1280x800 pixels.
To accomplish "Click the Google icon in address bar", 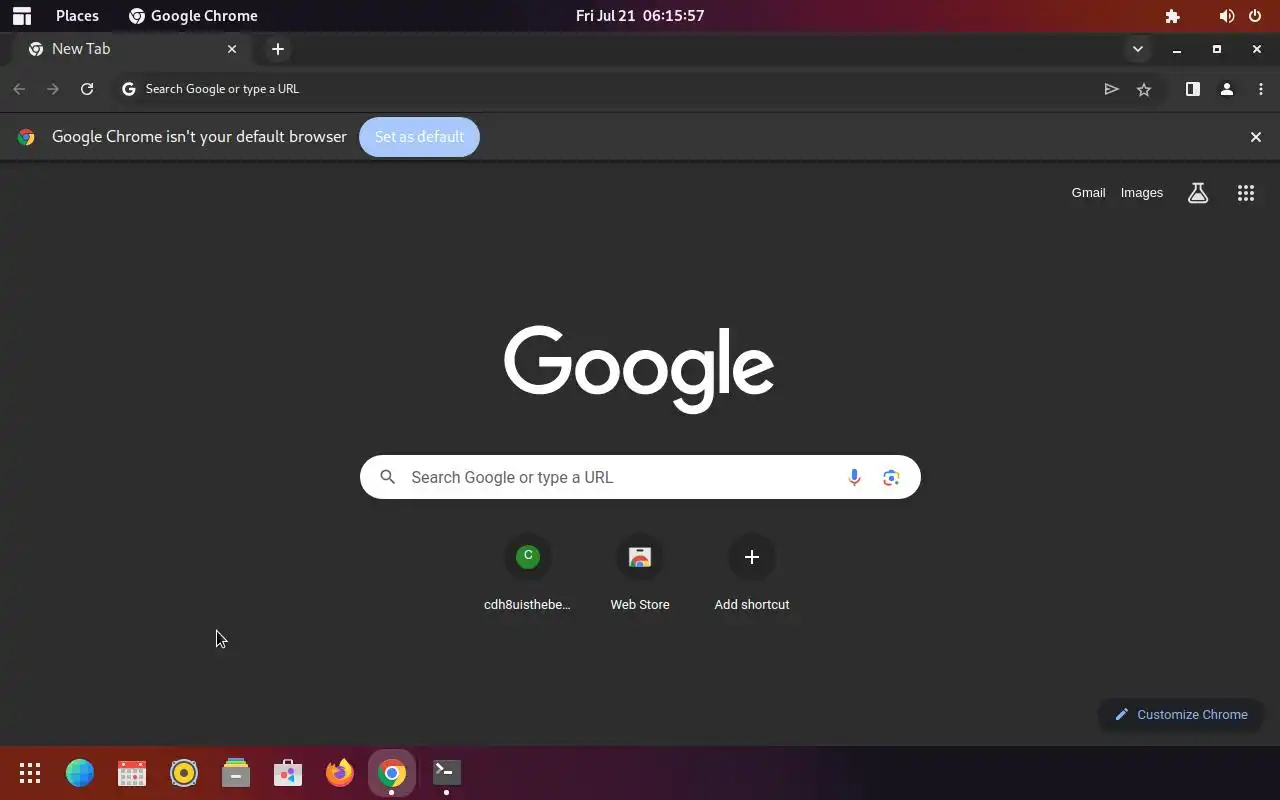I will (x=128, y=89).
